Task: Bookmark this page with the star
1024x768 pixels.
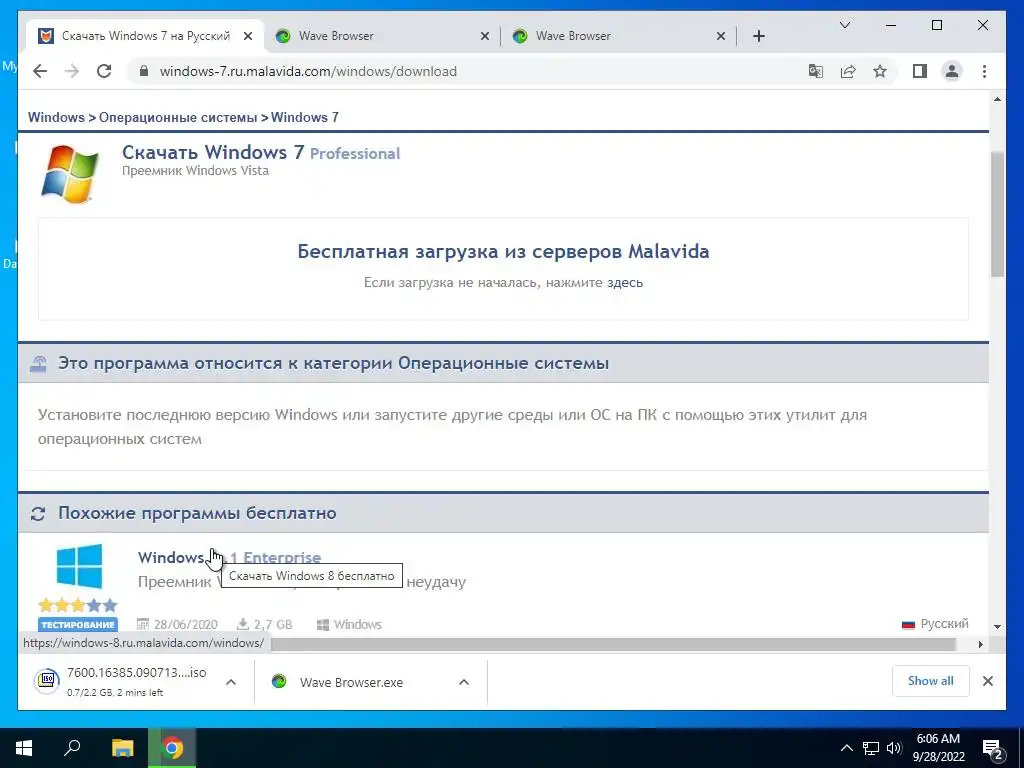Action: 880,71
